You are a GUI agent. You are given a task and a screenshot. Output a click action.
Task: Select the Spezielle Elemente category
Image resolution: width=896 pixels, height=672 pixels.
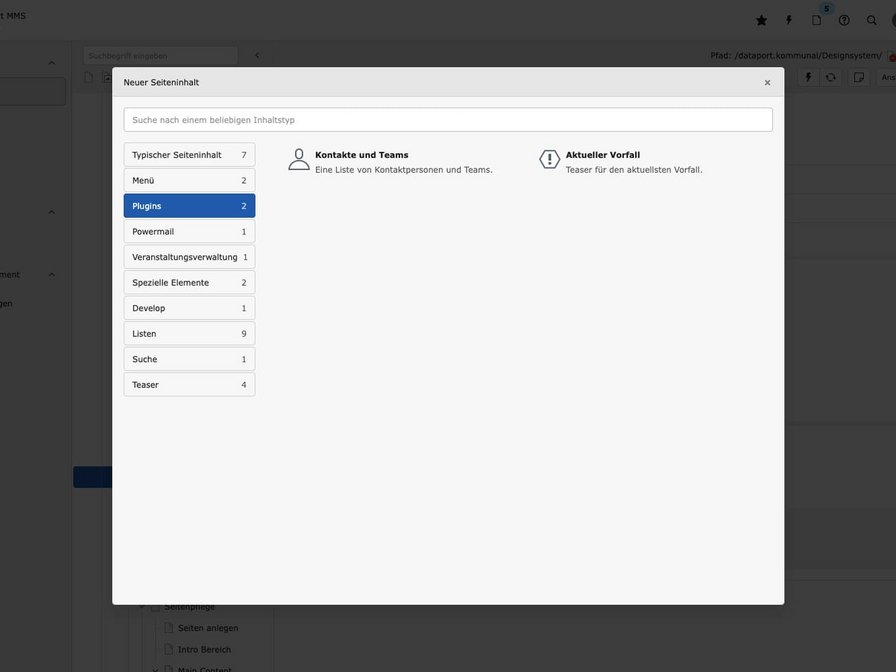pos(189,283)
